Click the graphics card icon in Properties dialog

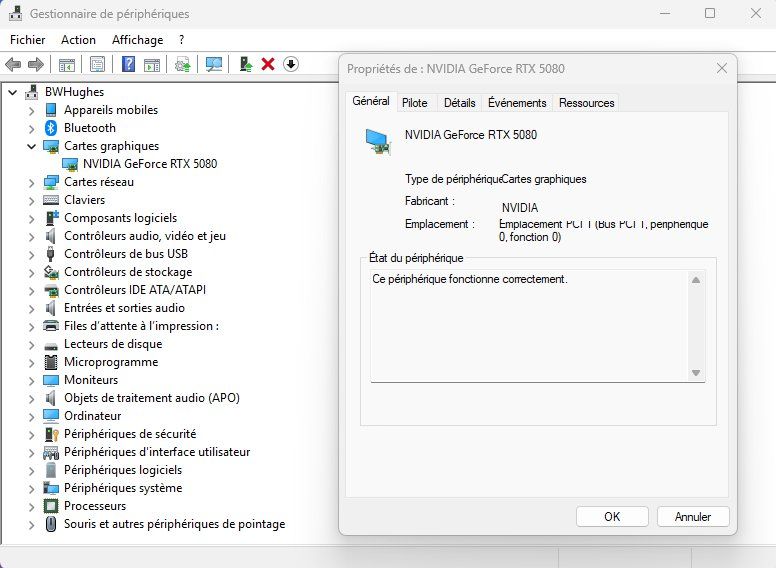pyautogui.click(x=379, y=142)
